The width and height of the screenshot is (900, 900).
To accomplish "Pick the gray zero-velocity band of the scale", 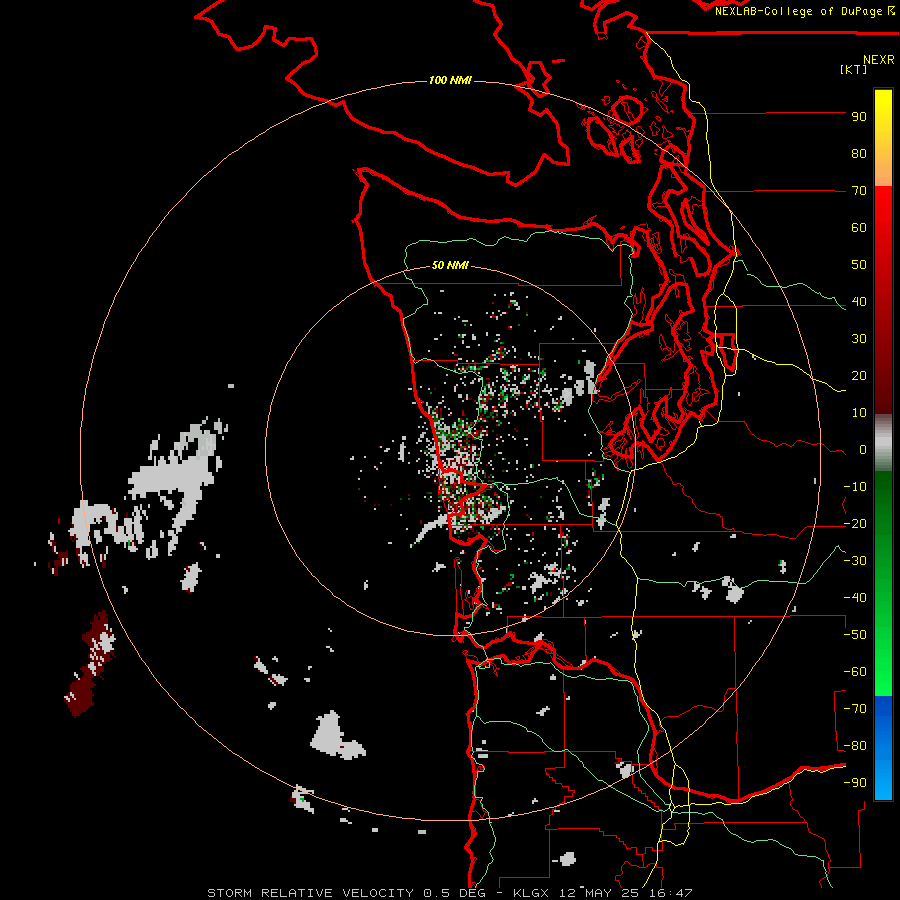I will (x=883, y=443).
